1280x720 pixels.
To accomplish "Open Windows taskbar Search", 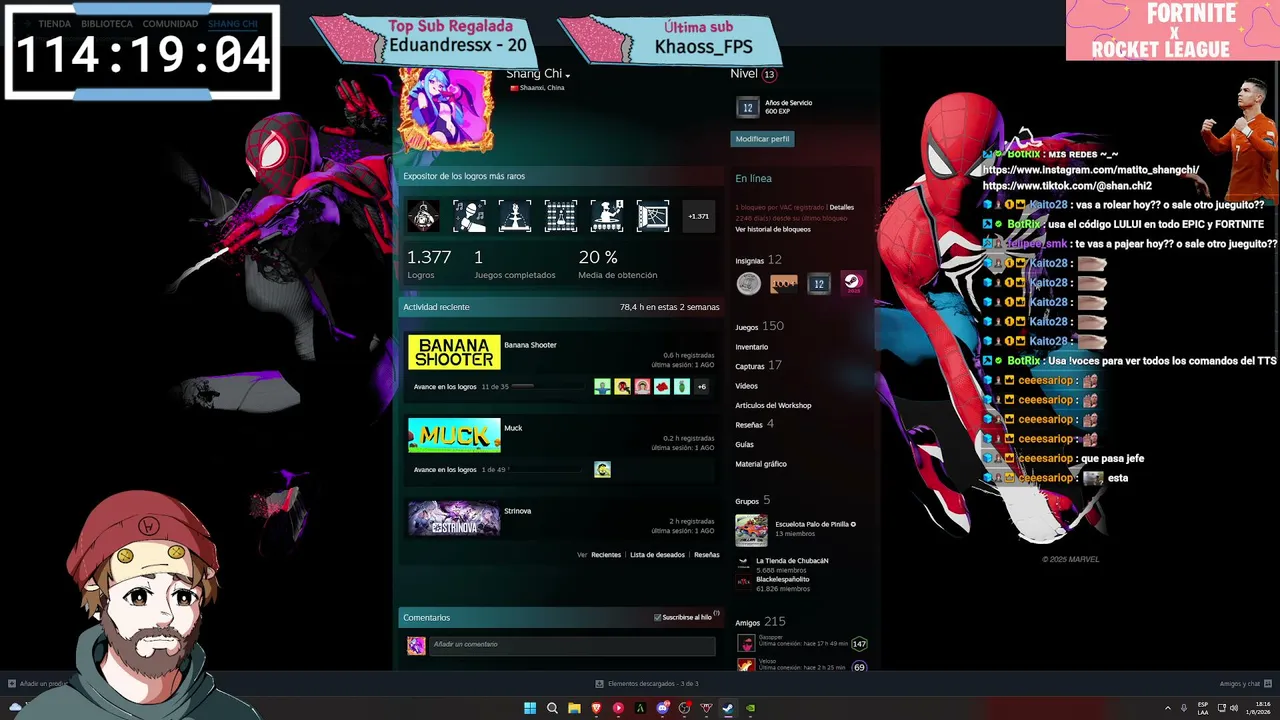I will (552, 708).
